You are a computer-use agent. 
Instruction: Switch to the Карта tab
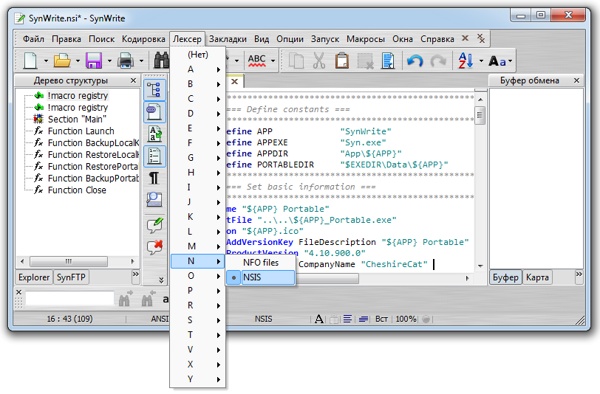pyautogui.click(x=537, y=277)
